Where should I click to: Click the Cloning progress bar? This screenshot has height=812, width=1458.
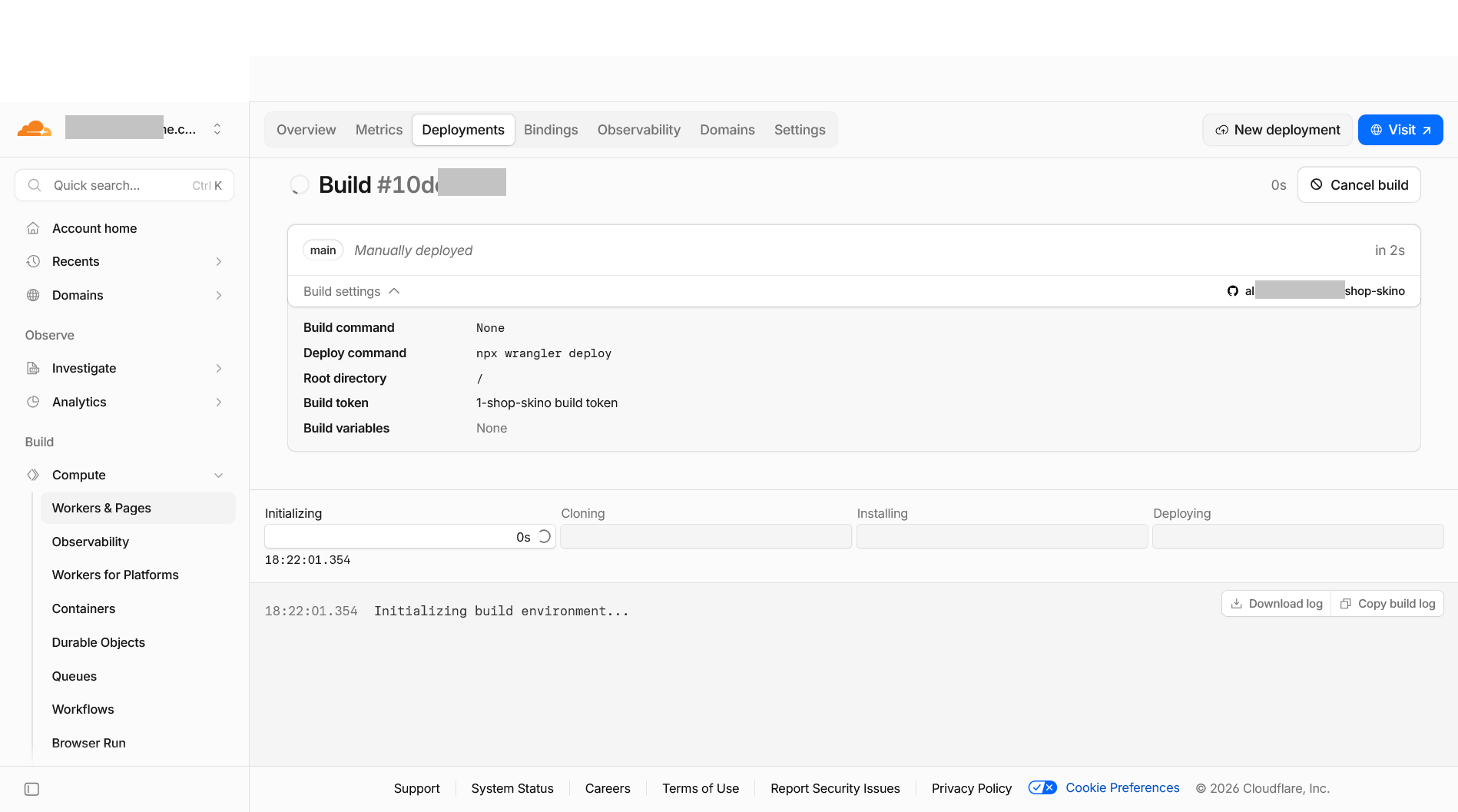[706, 536]
